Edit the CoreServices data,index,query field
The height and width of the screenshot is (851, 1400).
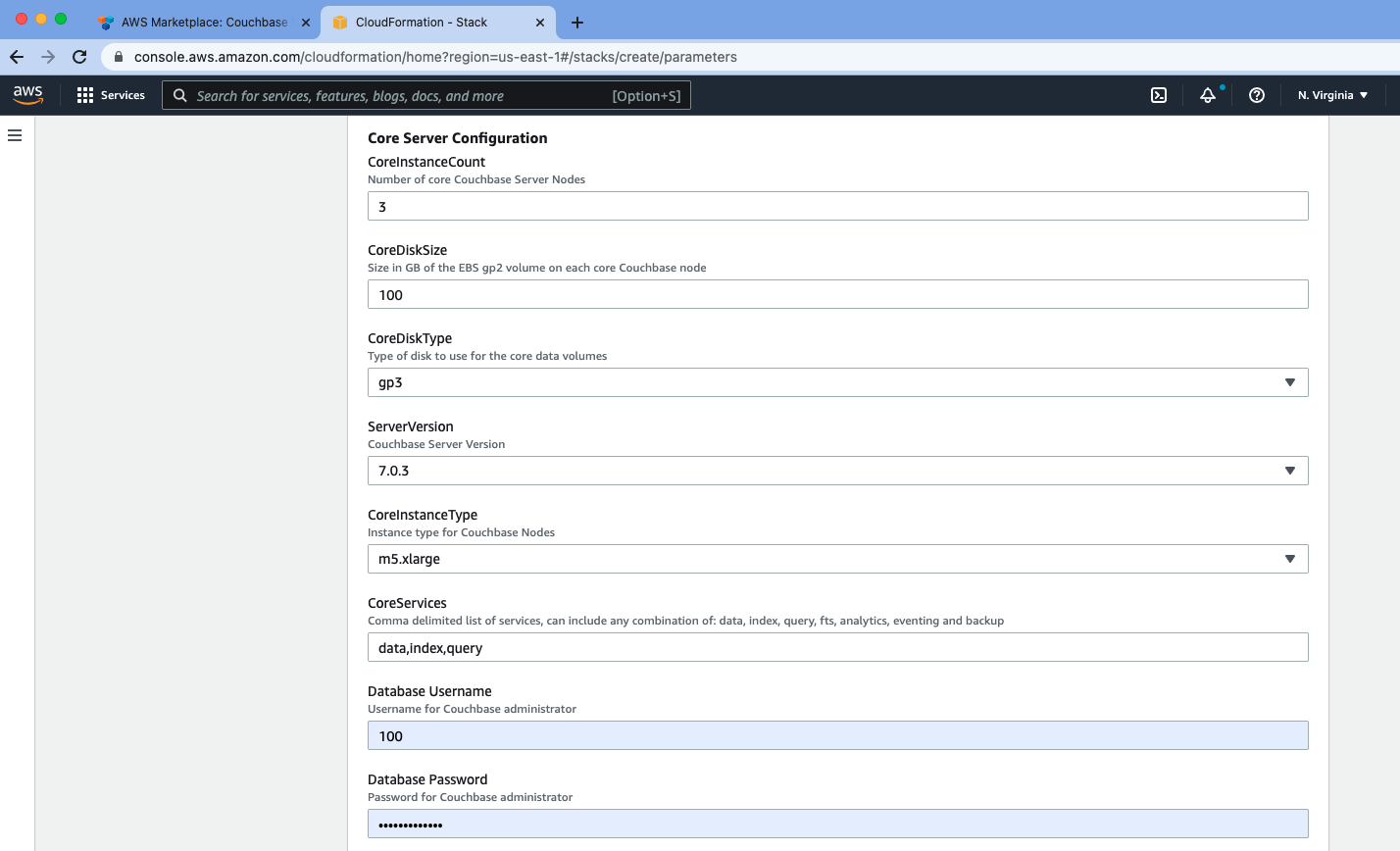pos(837,647)
